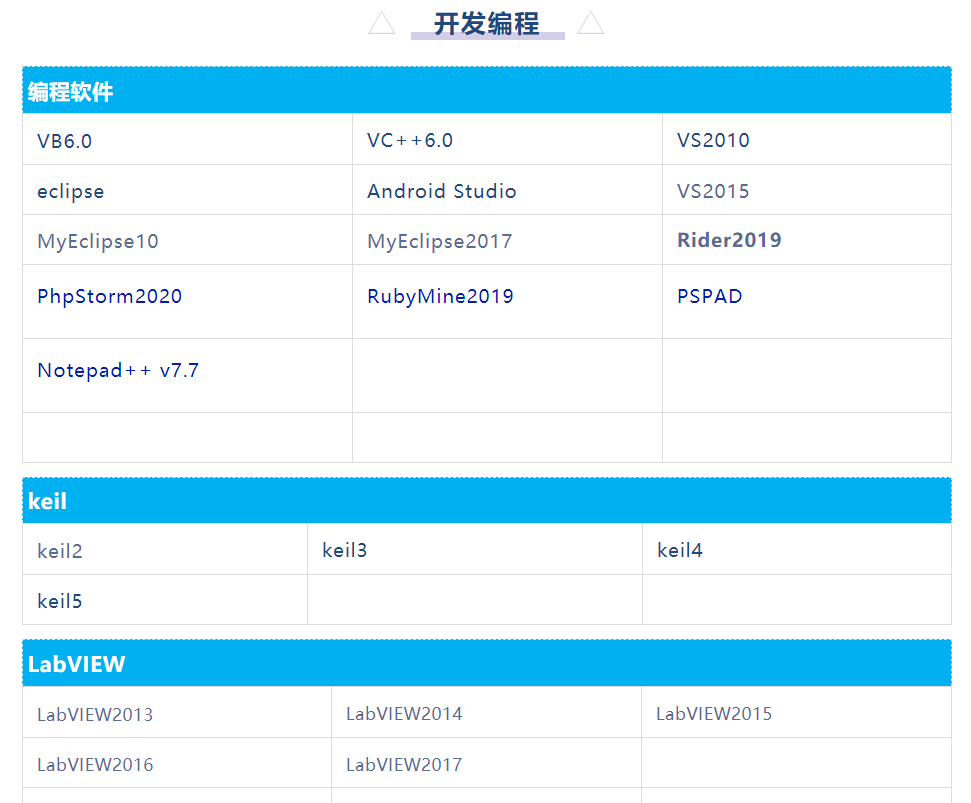Open MyEclipse10 entry

pos(98,241)
